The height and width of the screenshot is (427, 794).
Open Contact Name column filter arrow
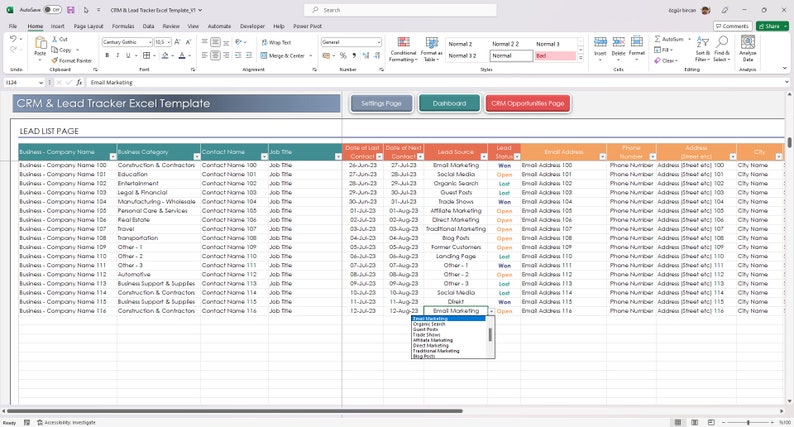coord(264,157)
